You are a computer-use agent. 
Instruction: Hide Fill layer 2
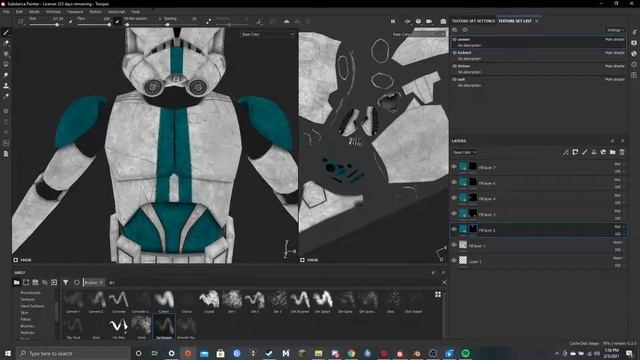pos(454,229)
